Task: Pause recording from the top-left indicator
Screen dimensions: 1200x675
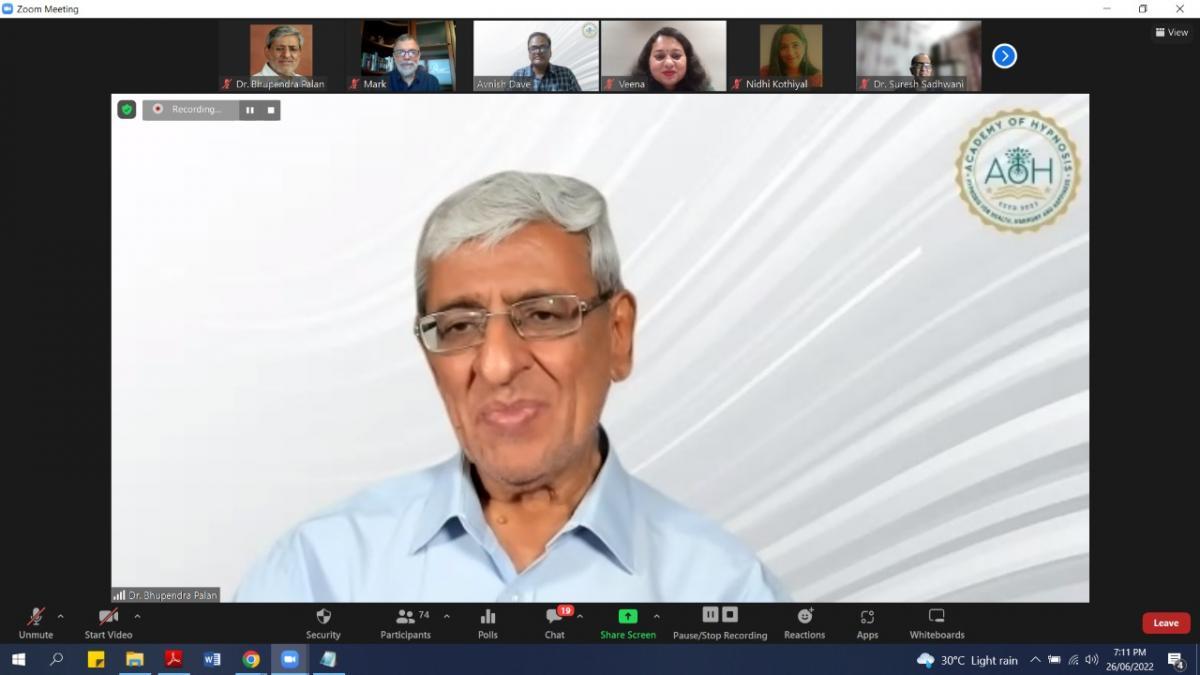Action: coord(250,110)
